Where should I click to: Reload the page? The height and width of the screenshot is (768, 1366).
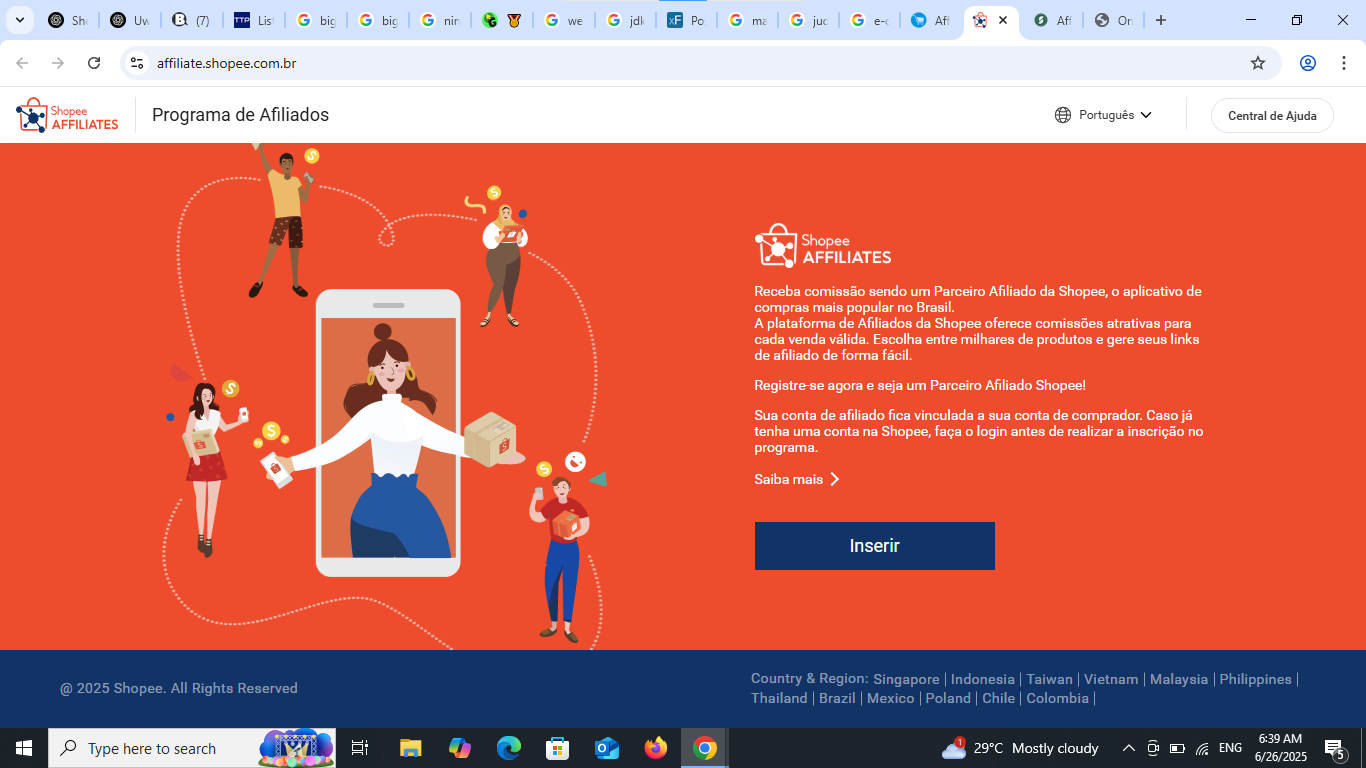94,63
